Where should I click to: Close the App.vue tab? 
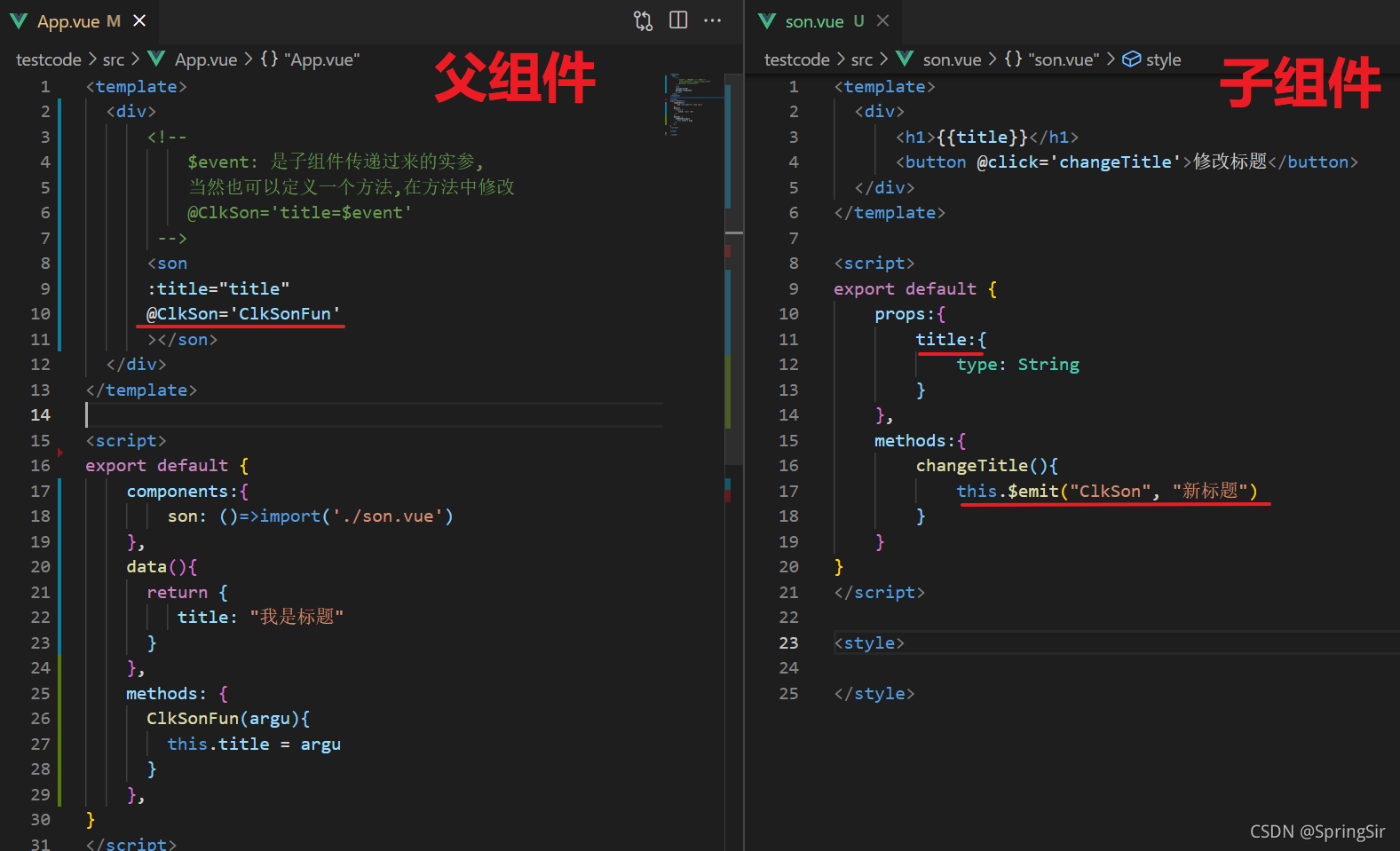pyautogui.click(x=139, y=20)
